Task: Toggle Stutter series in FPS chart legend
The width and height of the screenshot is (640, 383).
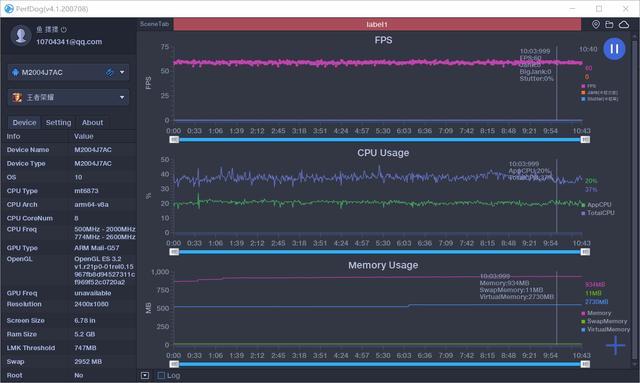Action: [600, 99]
